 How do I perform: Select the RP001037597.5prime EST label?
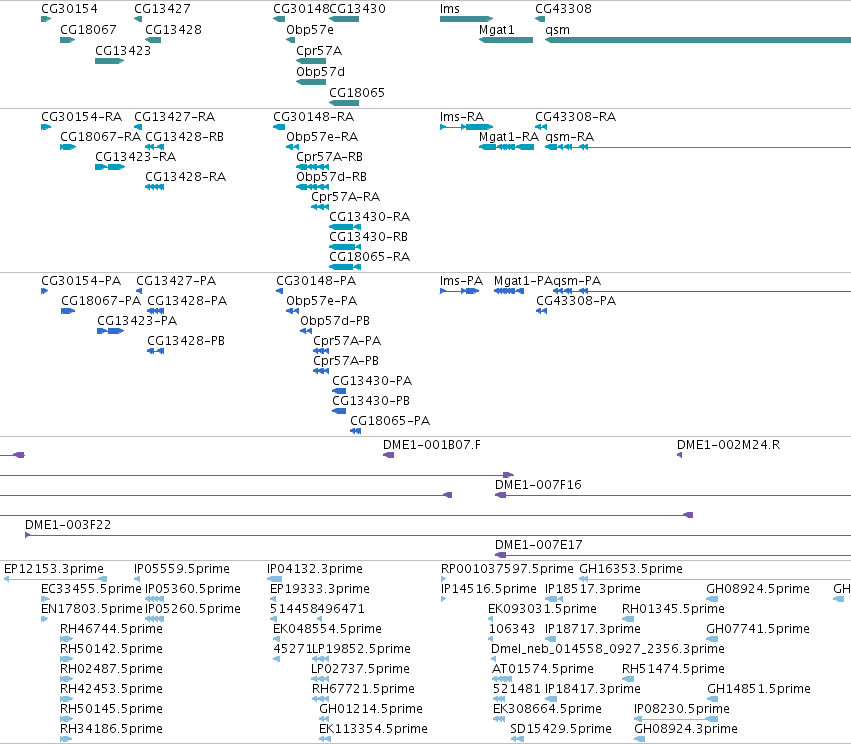(507, 569)
